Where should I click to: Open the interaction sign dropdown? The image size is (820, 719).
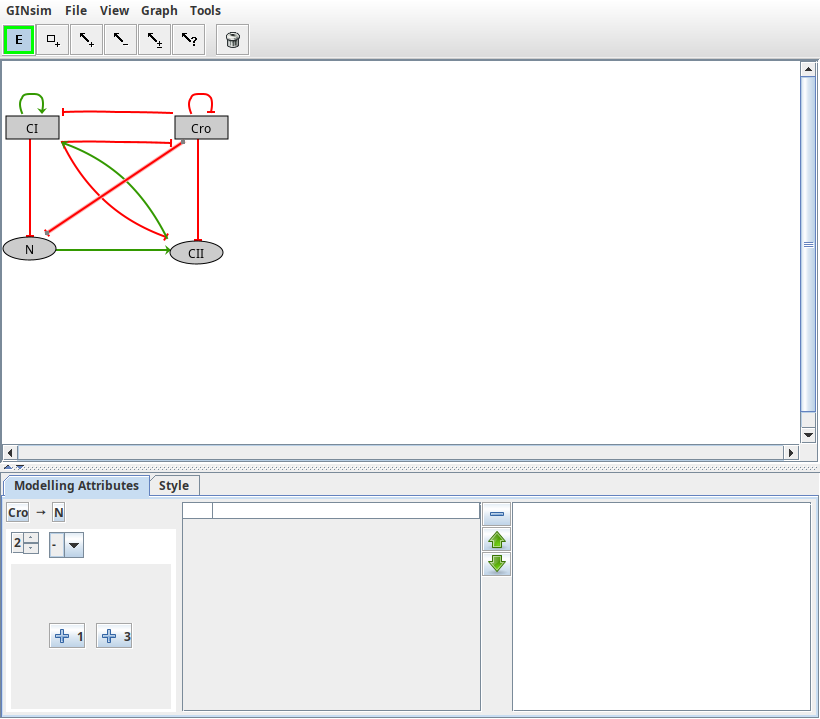click(72, 544)
